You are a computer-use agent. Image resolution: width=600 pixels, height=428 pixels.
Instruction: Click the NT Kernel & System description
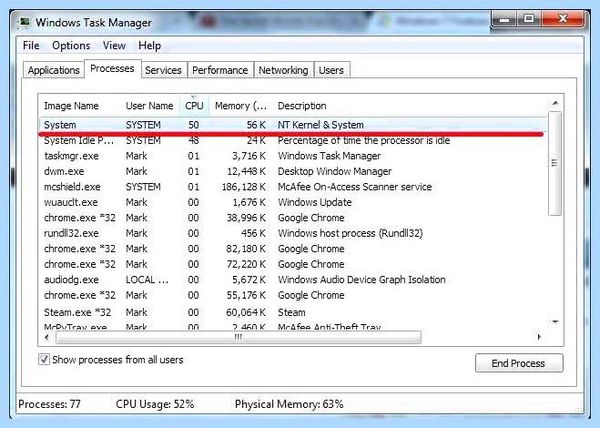[x=321, y=125]
